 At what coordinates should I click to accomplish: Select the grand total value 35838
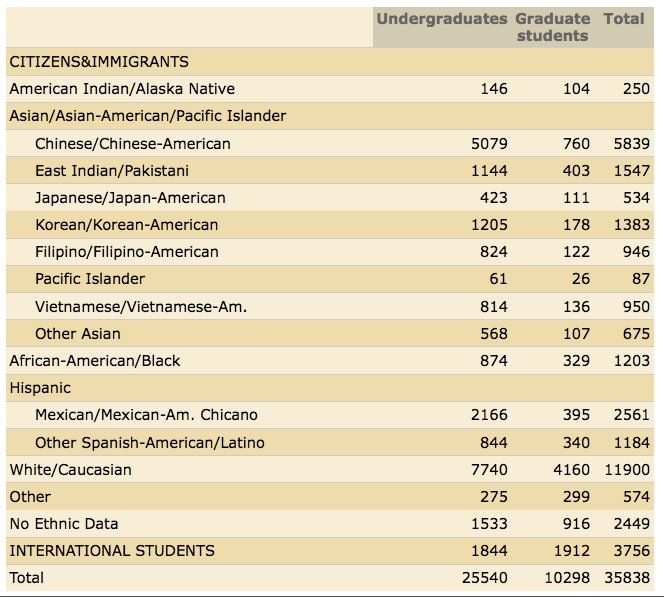627,578
